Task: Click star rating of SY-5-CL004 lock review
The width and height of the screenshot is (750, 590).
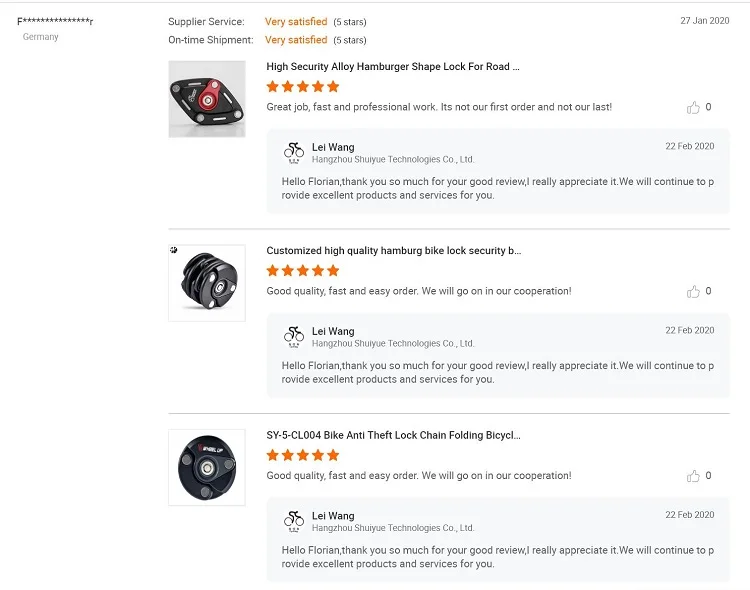Action: [x=303, y=455]
